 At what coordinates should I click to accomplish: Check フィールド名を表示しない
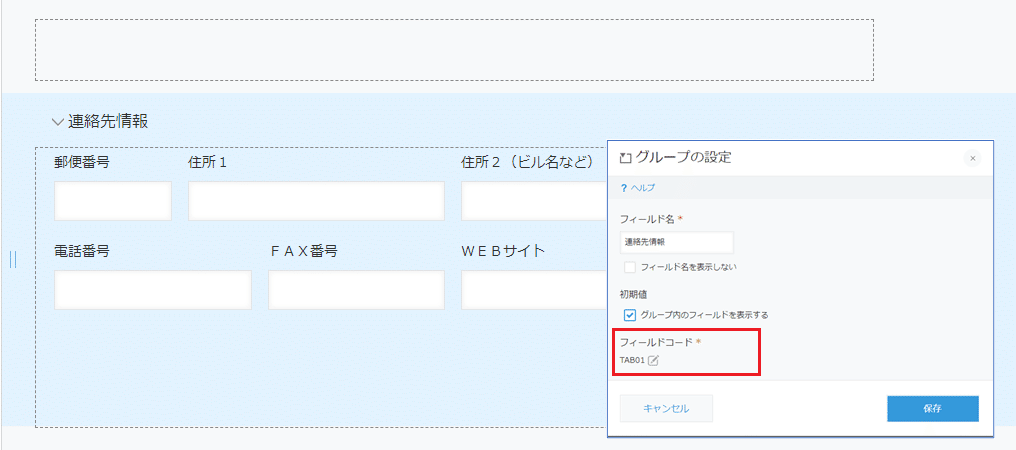coord(629,266)
